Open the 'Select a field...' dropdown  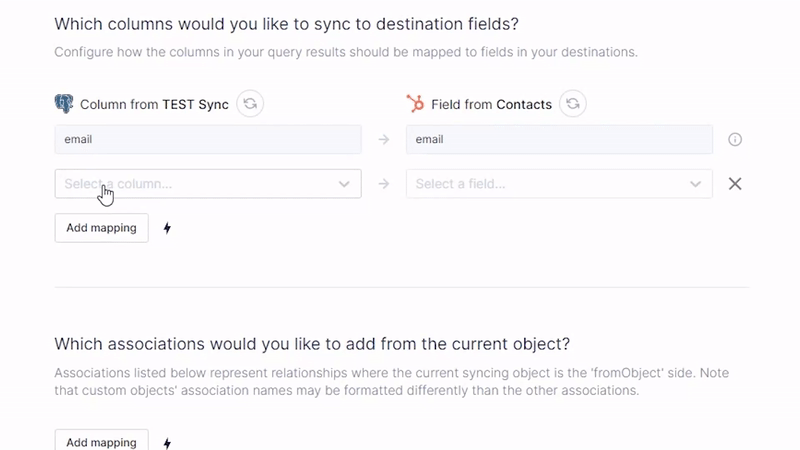point(545,184)
